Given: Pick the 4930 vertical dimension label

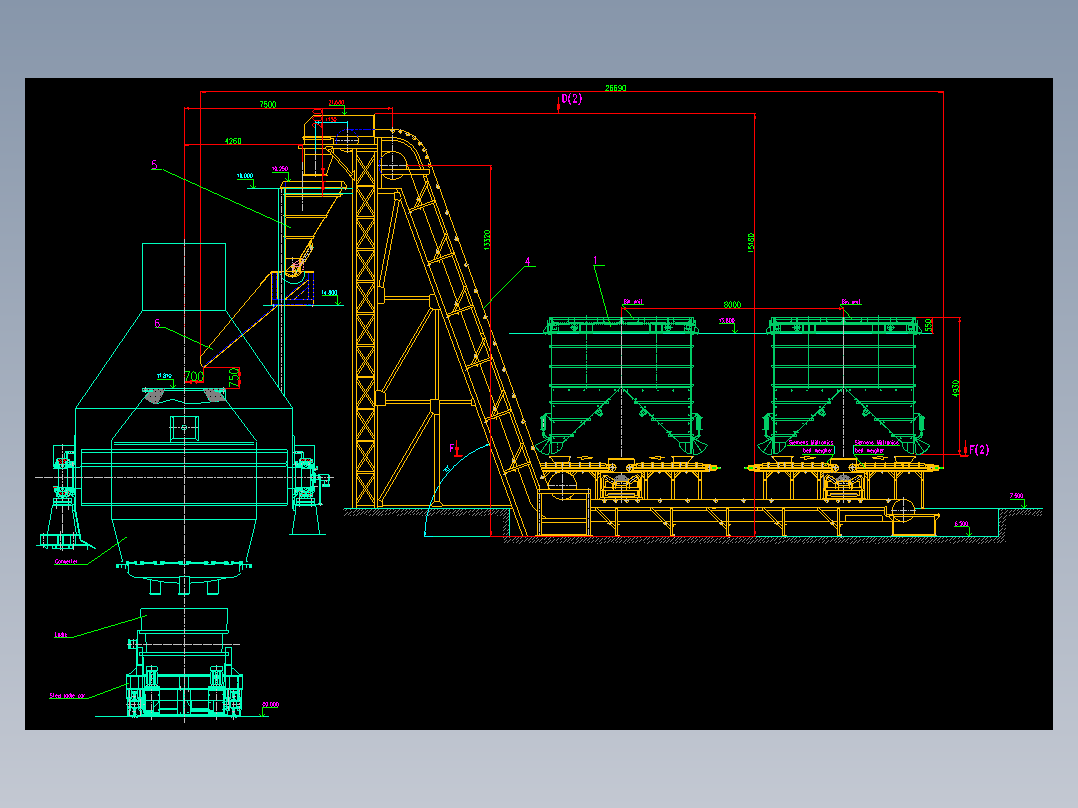Looking at the screenshot, I should coord(956,388).
